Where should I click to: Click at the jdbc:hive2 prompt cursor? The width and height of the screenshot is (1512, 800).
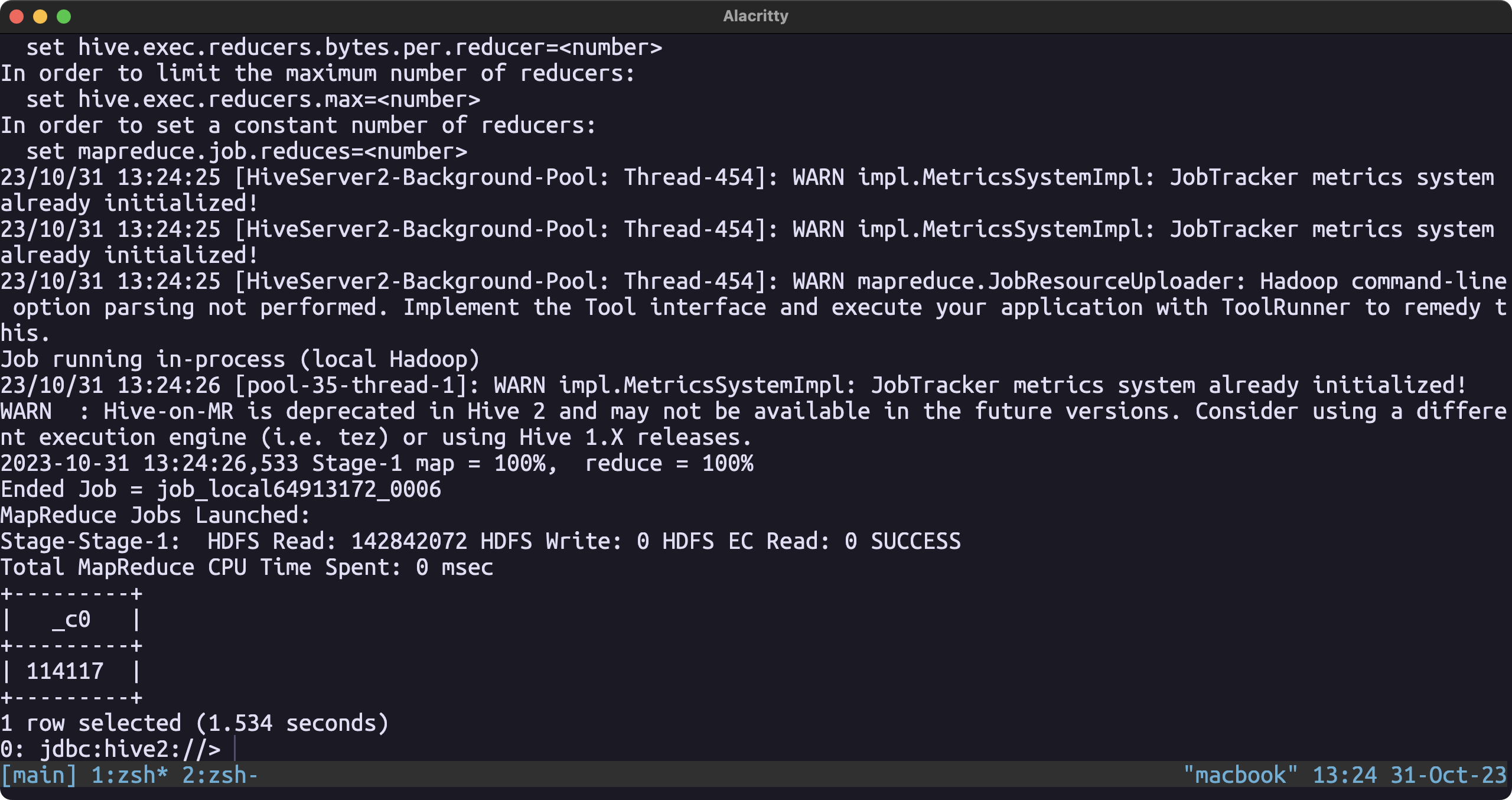(235, 749)
